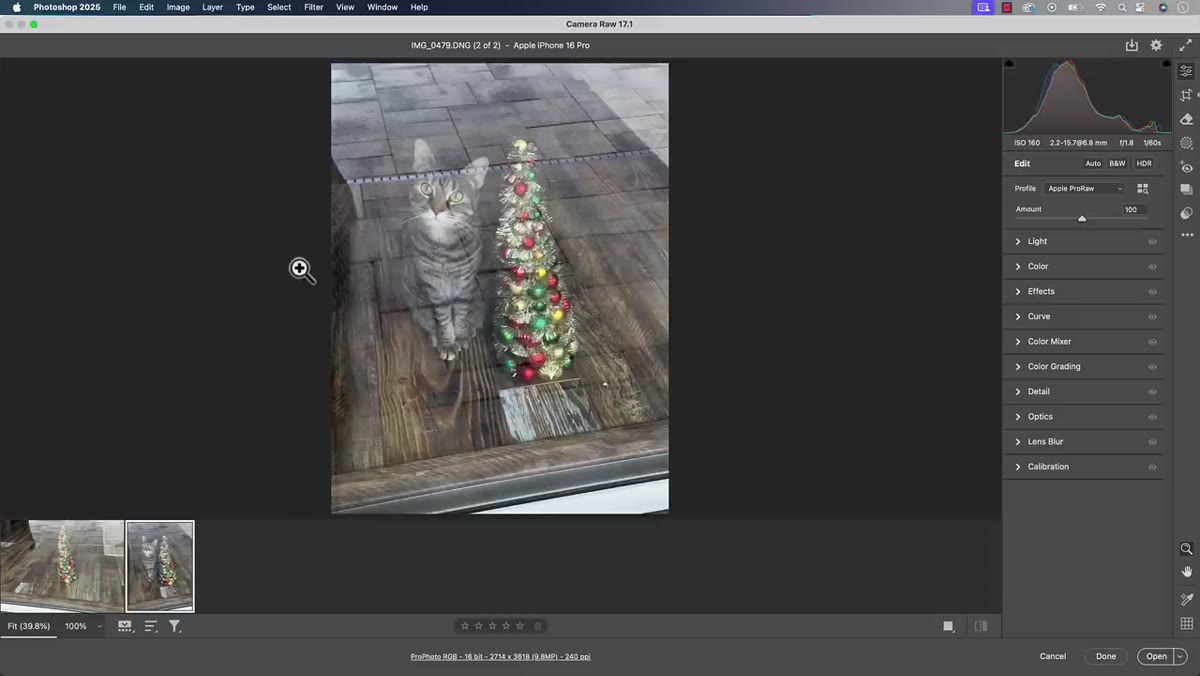Open the Red Eye removal tool

1186,167
